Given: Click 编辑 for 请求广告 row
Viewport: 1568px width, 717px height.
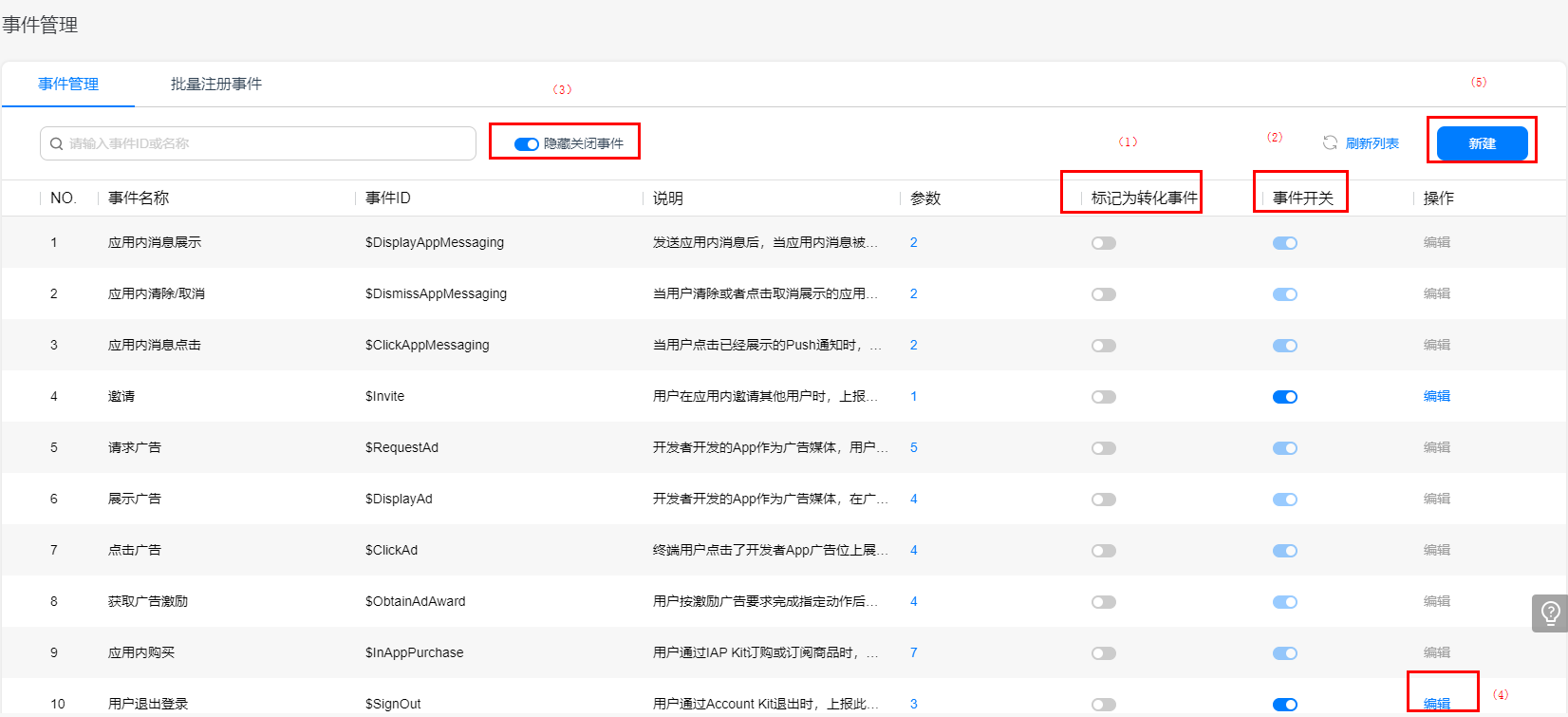Looking at the screenshot, I should tap(1437, 447).
